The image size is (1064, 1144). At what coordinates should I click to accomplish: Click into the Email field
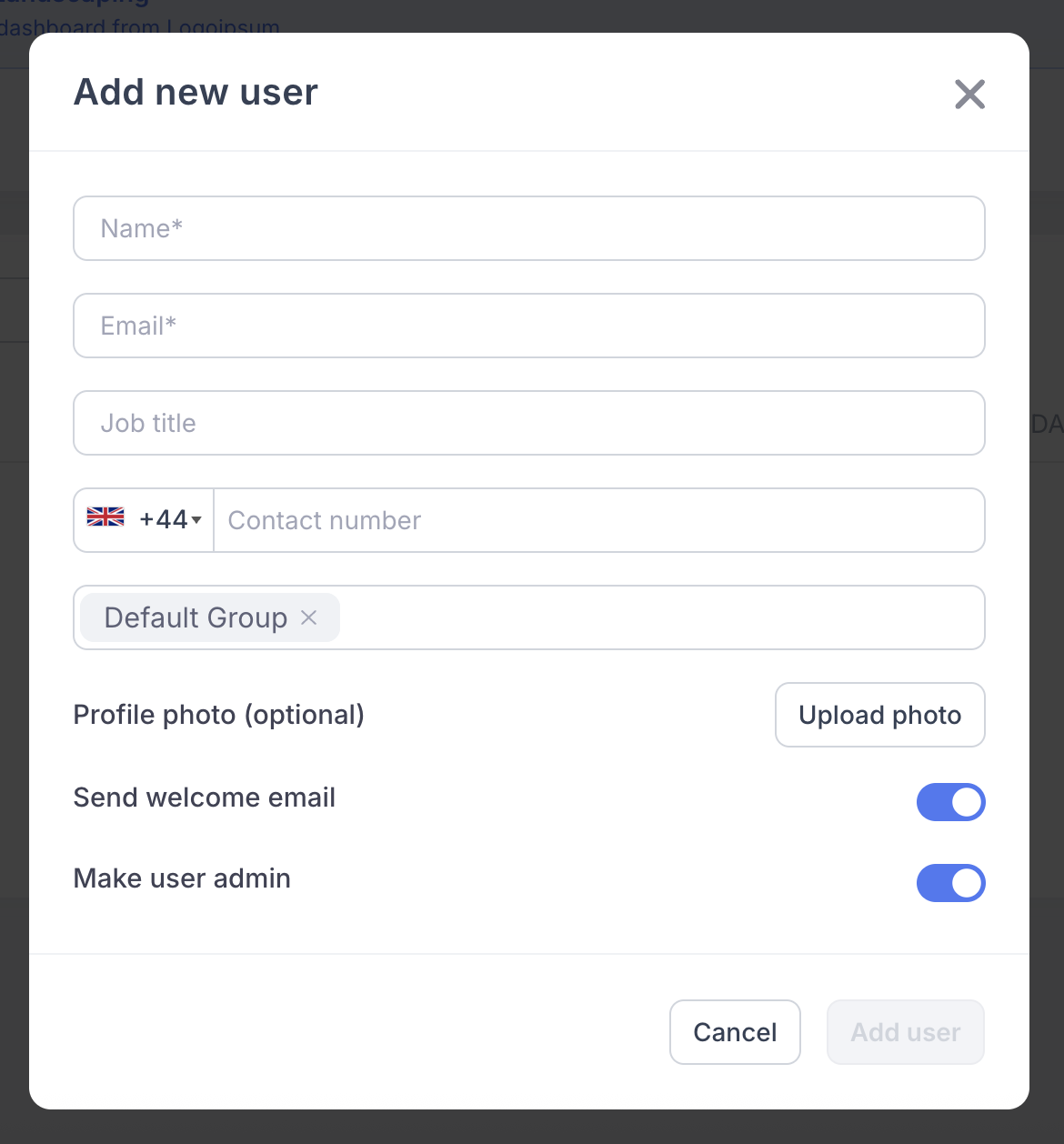(528, 326)
